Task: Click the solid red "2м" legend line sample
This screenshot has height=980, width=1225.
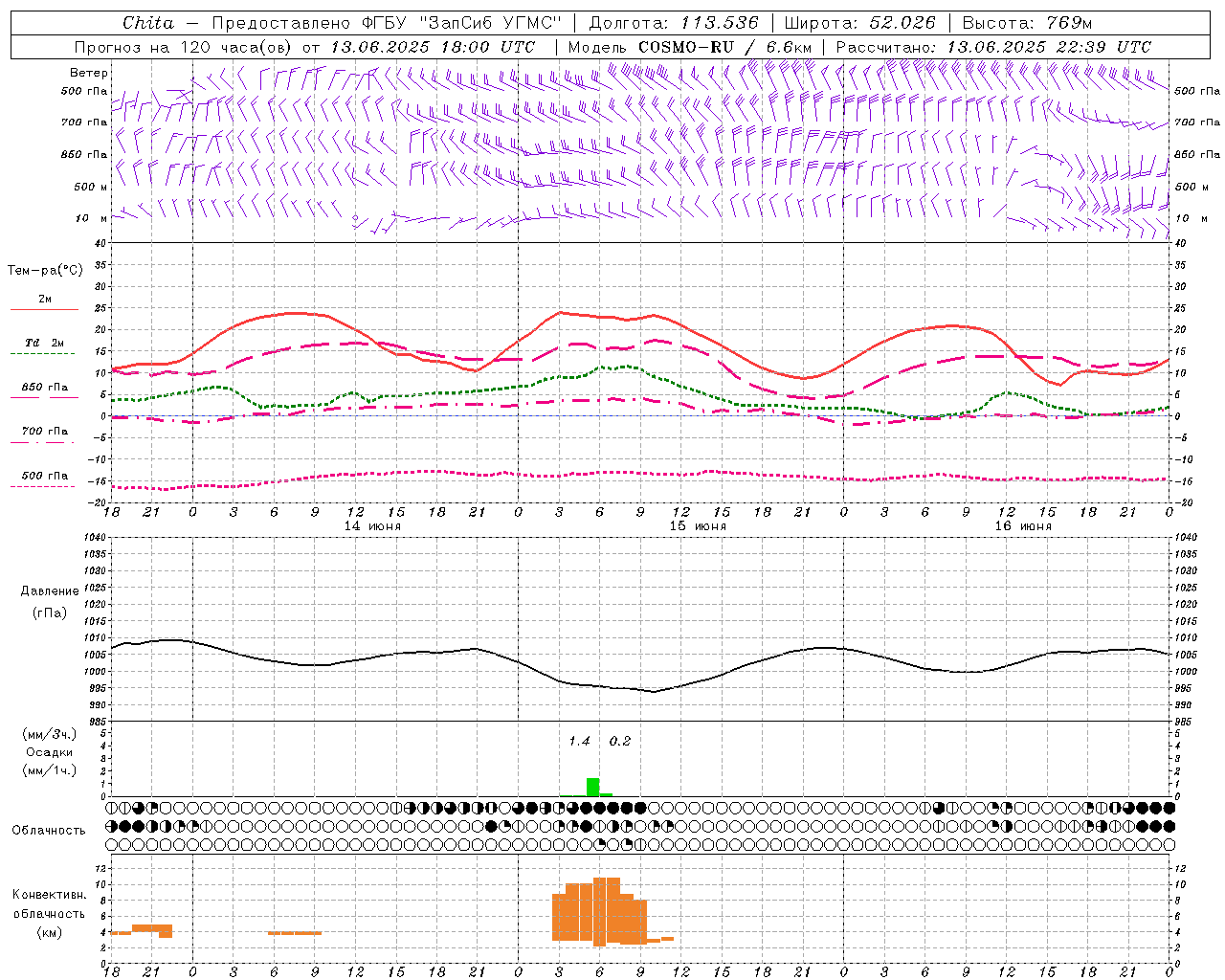Action: (44, 310)
